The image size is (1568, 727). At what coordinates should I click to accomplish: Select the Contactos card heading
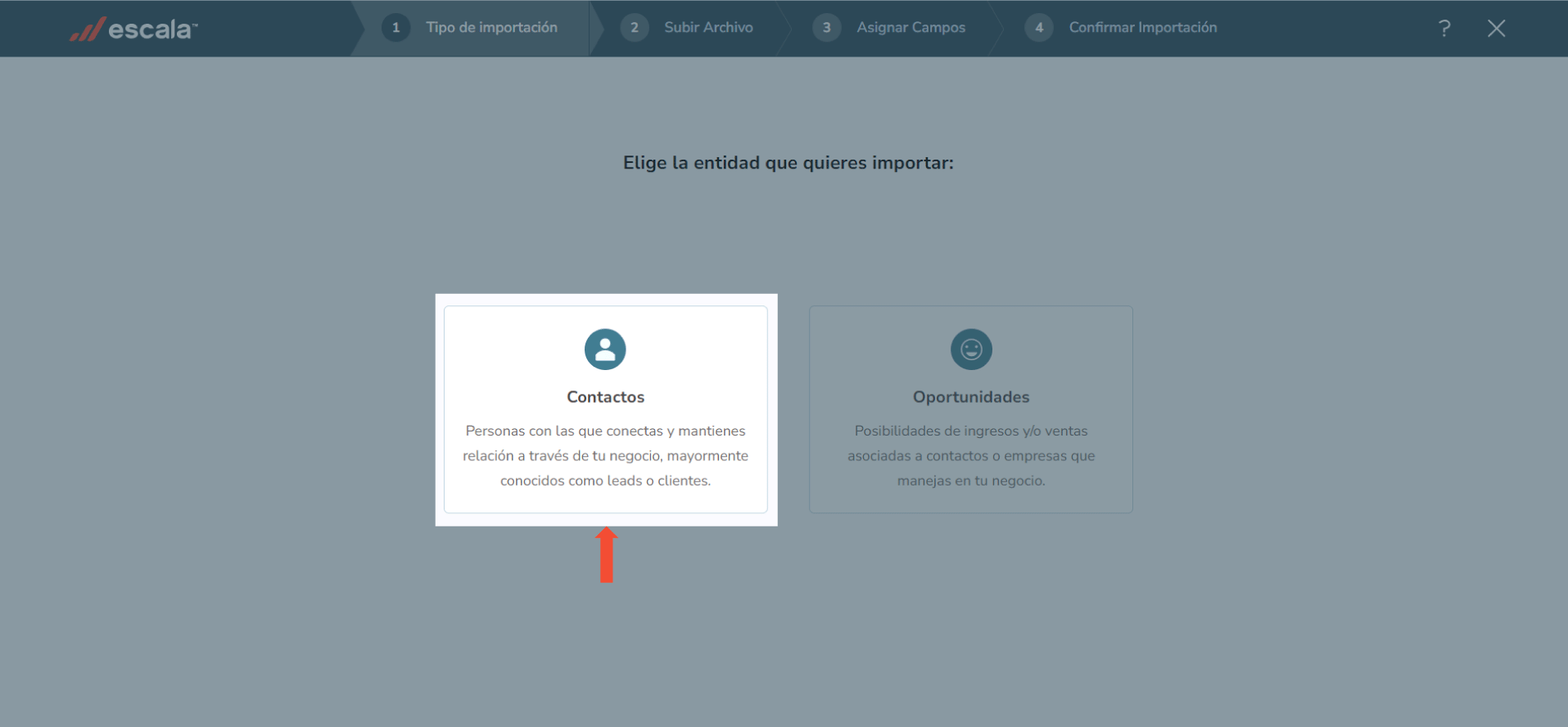pyautogui.click(x=605, y=397)
